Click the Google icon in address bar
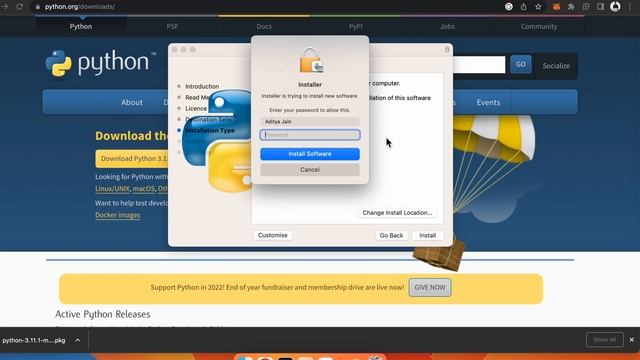Image resolution: width=640 pixels, height=360 pixels. (x=509, y=7)
